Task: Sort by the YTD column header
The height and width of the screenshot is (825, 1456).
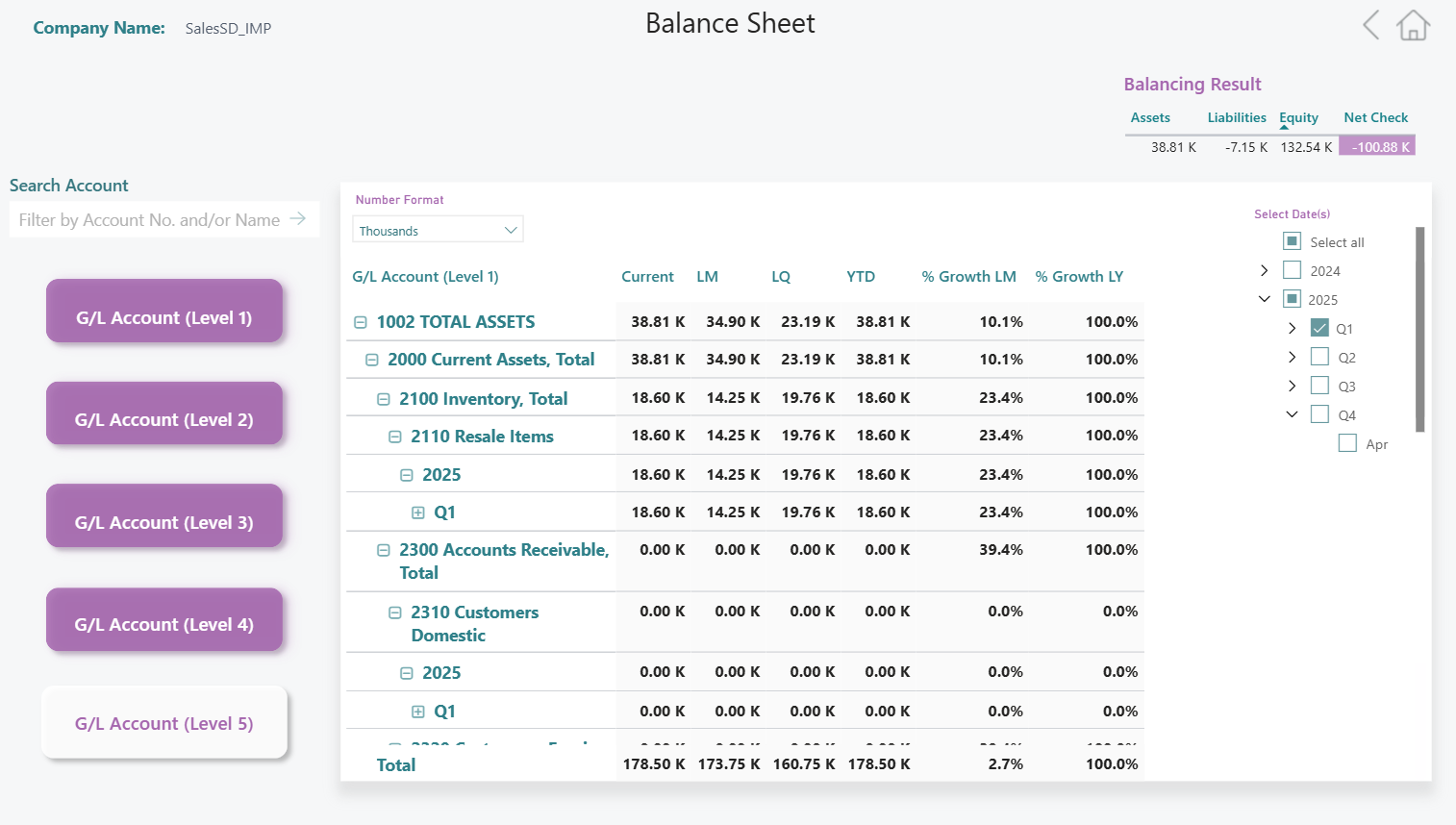Action: pos(861,277)
